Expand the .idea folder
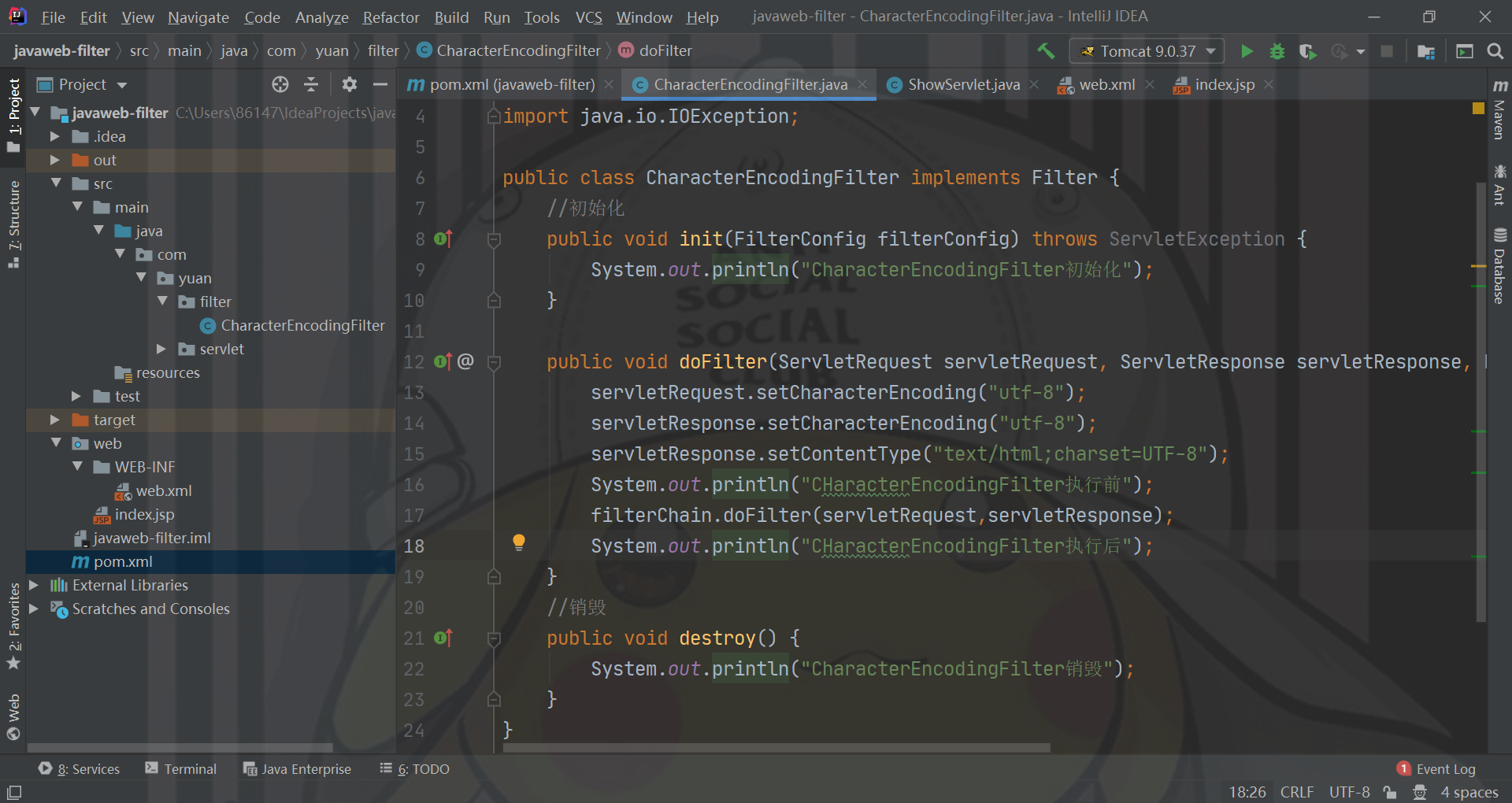Screen dimensions: 1512x803 tap(55, 136)
